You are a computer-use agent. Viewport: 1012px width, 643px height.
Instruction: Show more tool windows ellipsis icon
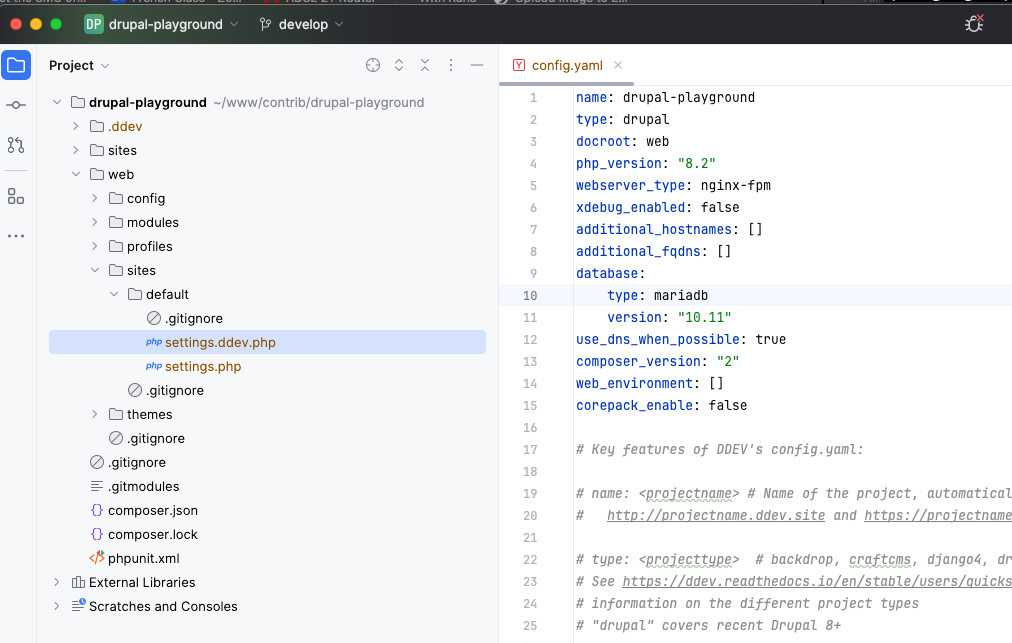pos(16,236)
